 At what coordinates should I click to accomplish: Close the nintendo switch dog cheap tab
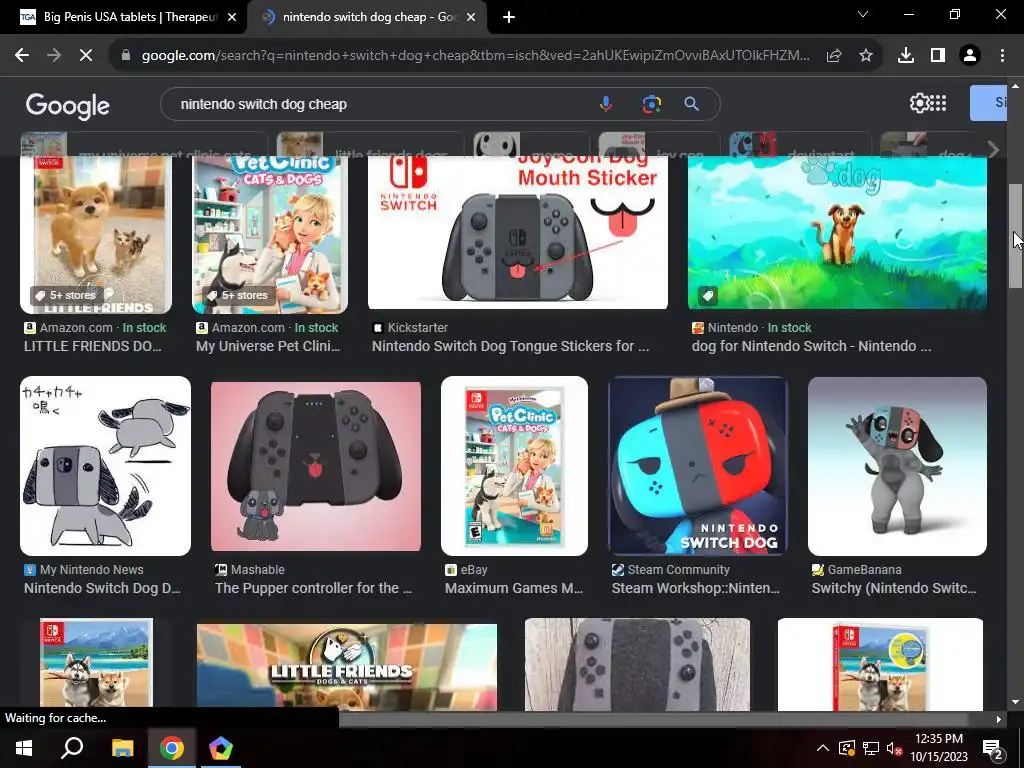(471, 17)
